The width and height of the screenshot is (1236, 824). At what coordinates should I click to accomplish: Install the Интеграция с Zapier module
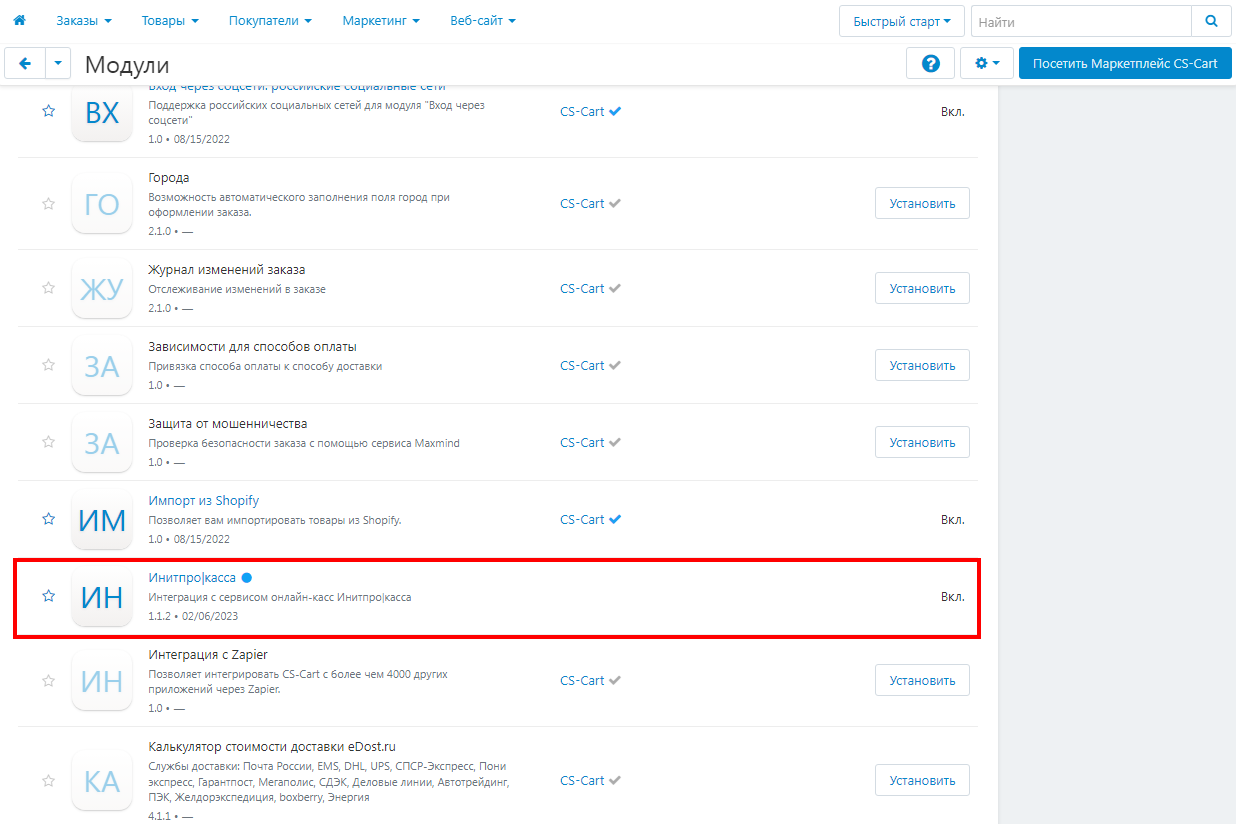(922, 680)
